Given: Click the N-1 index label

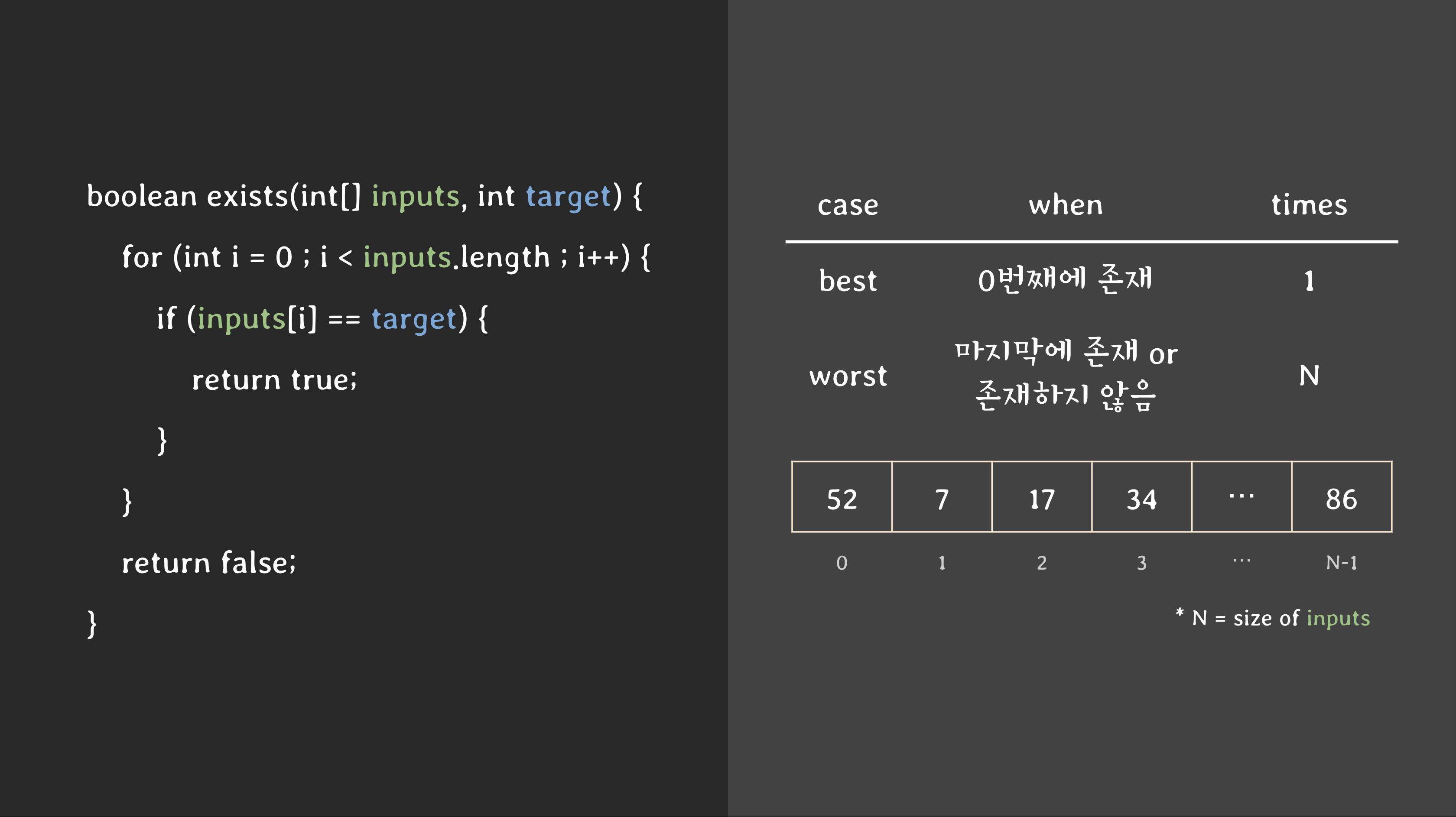Looking at the screenshot, I should (x=1341, y=563).
